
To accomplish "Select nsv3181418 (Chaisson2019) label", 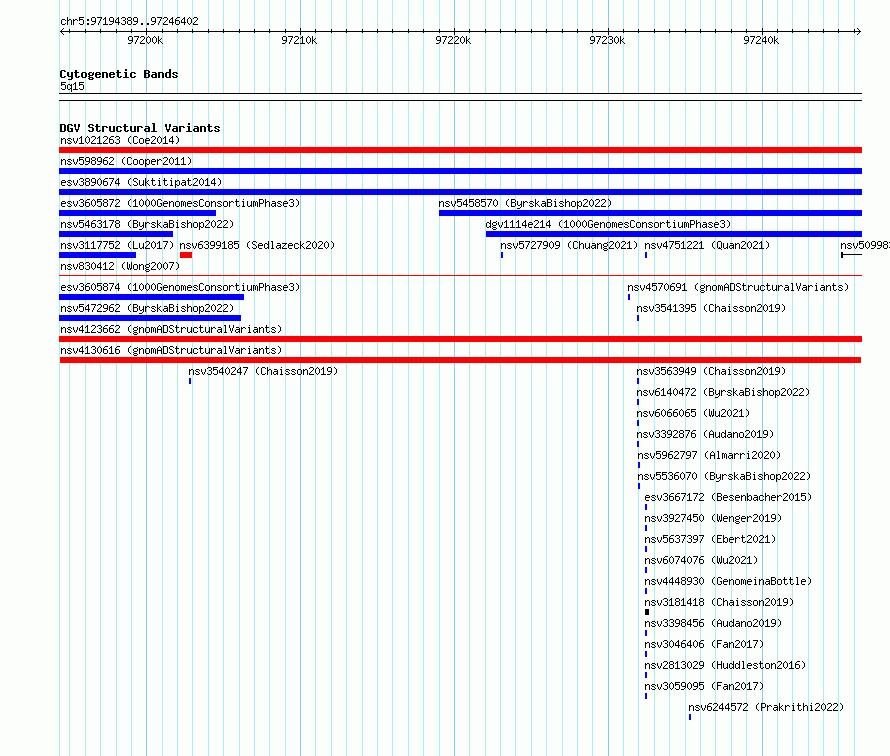I will (x=719, y=602).
